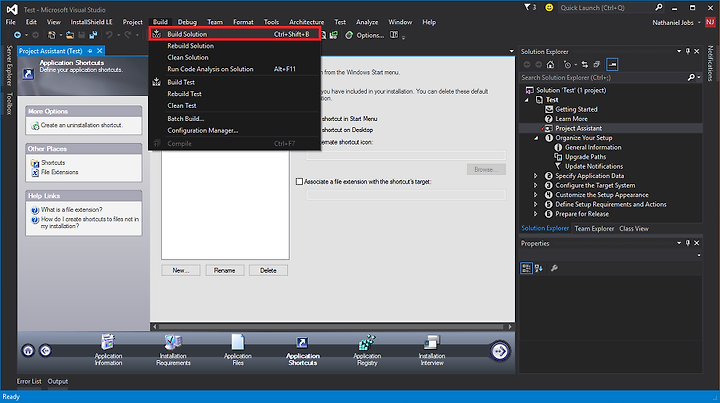
Task: Click the Save All toolbar icon
Action: [x=93, y=35]
